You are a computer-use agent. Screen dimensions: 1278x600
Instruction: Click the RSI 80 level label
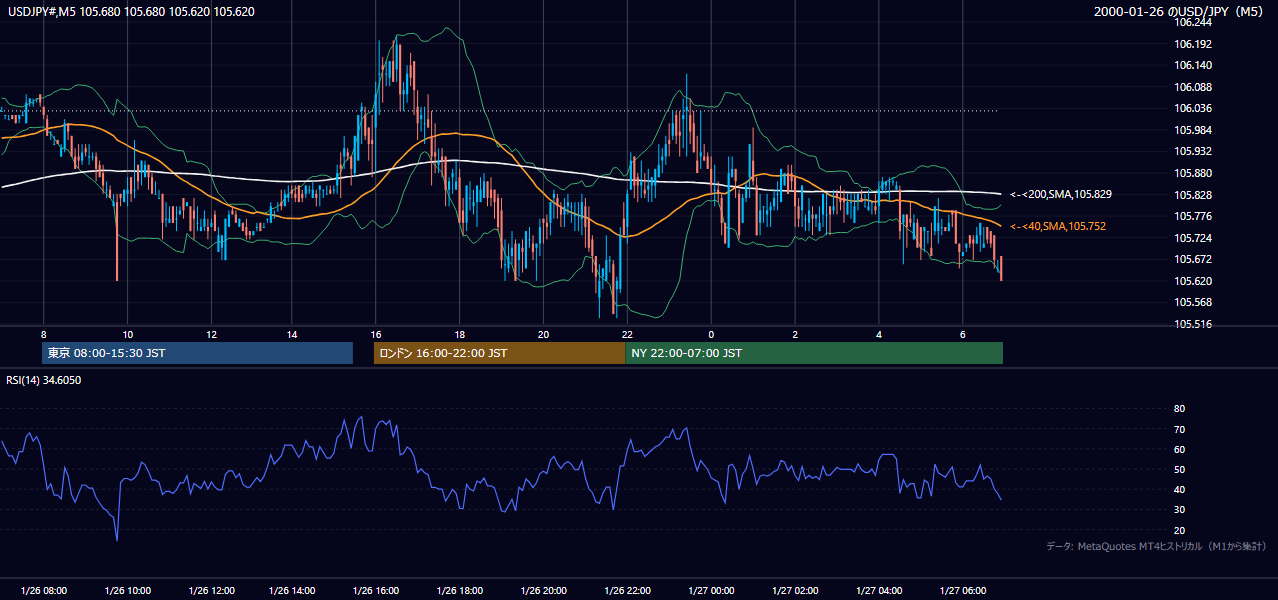[1179, 409]
